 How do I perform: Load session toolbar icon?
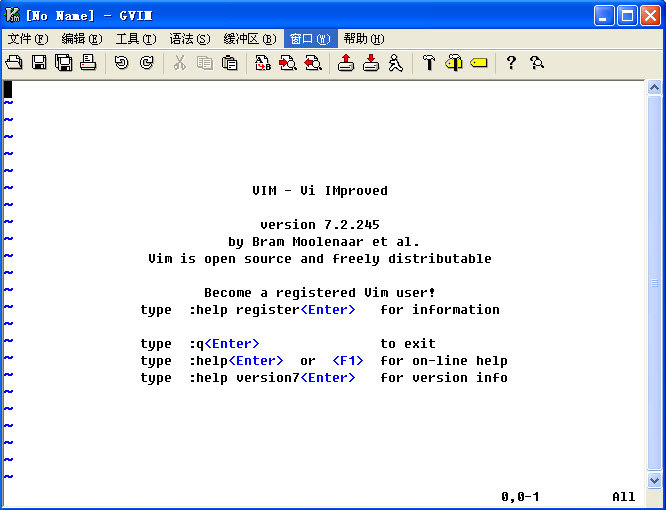[346, 63]
